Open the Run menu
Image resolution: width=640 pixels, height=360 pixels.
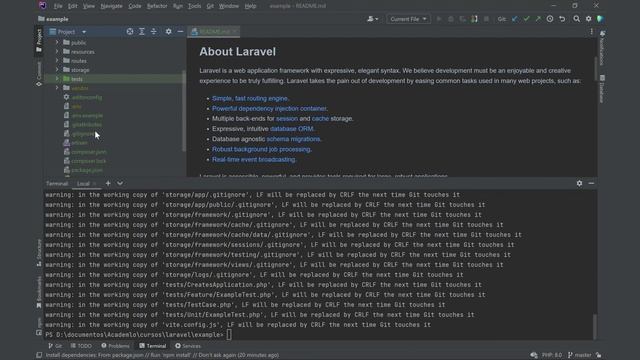tap(178, 6)
